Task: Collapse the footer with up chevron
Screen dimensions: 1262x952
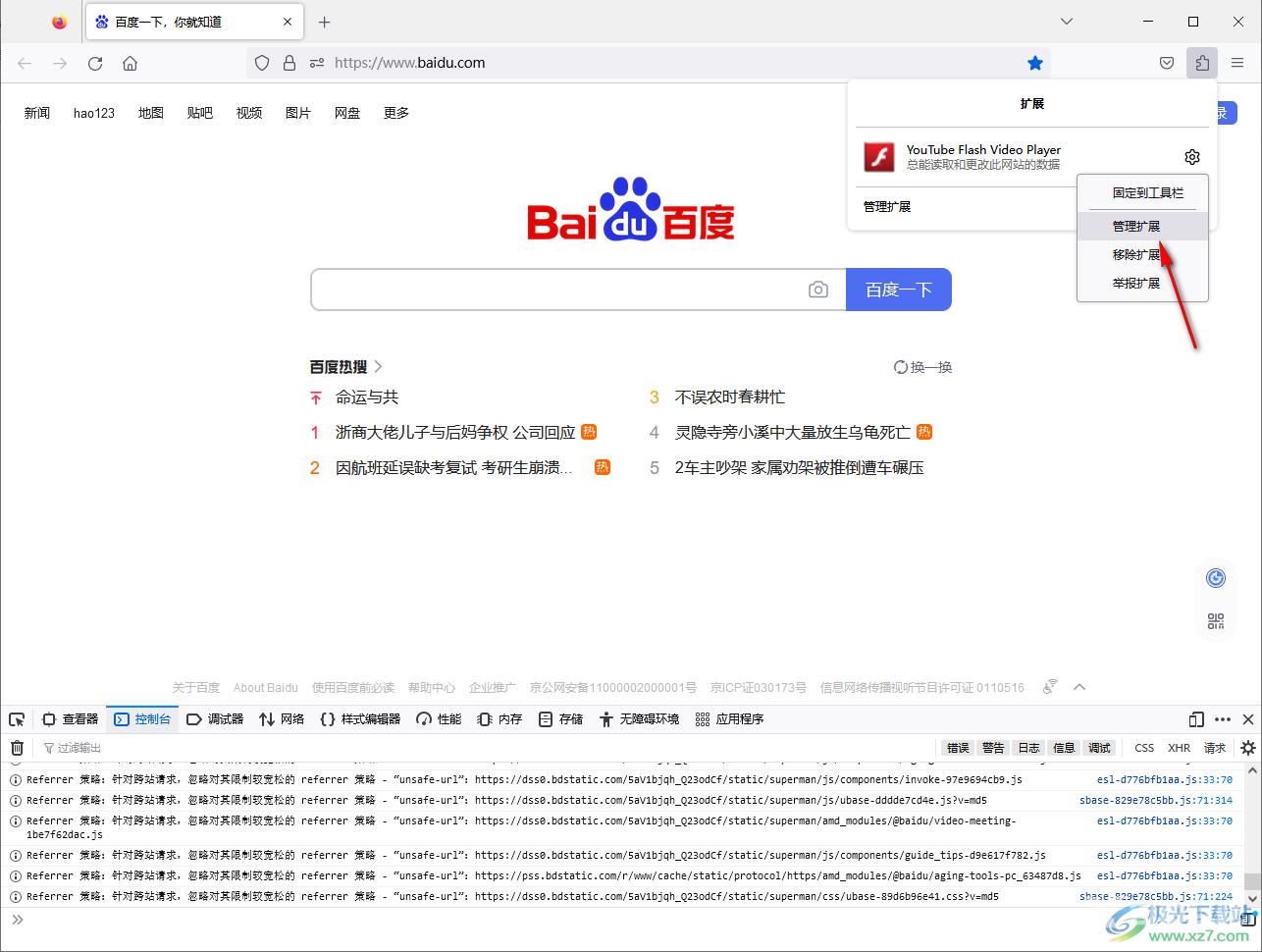Action: coord(1080,687)
